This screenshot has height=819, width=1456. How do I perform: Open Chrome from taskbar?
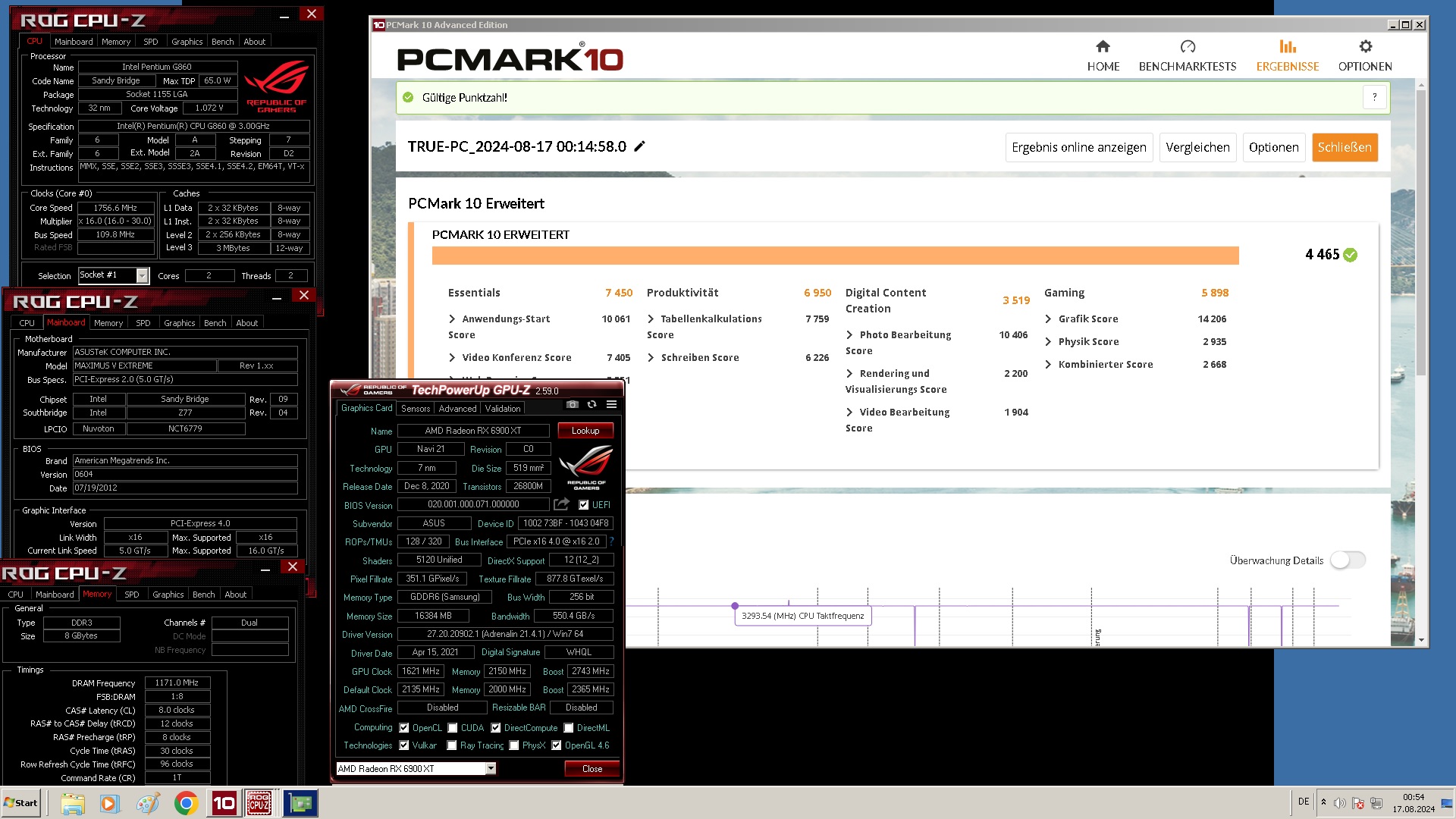(x=186, y=803)
